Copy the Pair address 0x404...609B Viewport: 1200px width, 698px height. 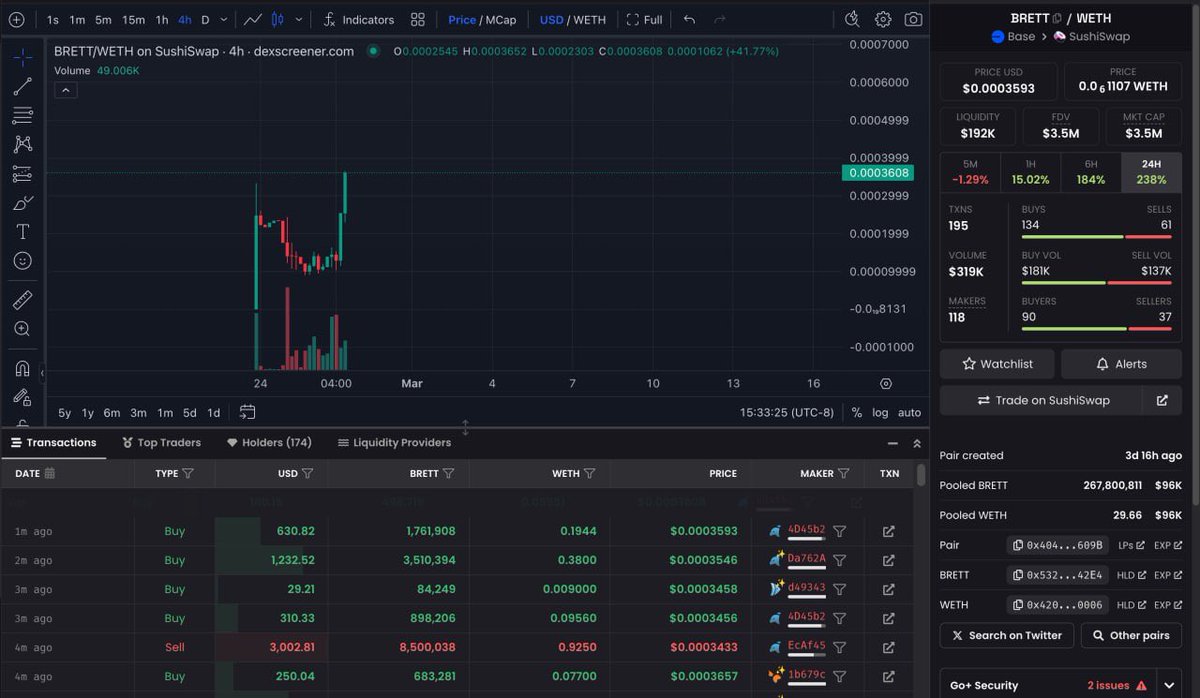coord(1056,545)
